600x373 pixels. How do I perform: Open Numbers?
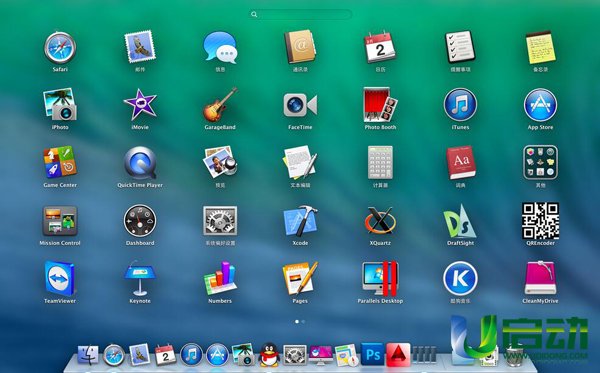pyautogui.click(x=220, y=279)
